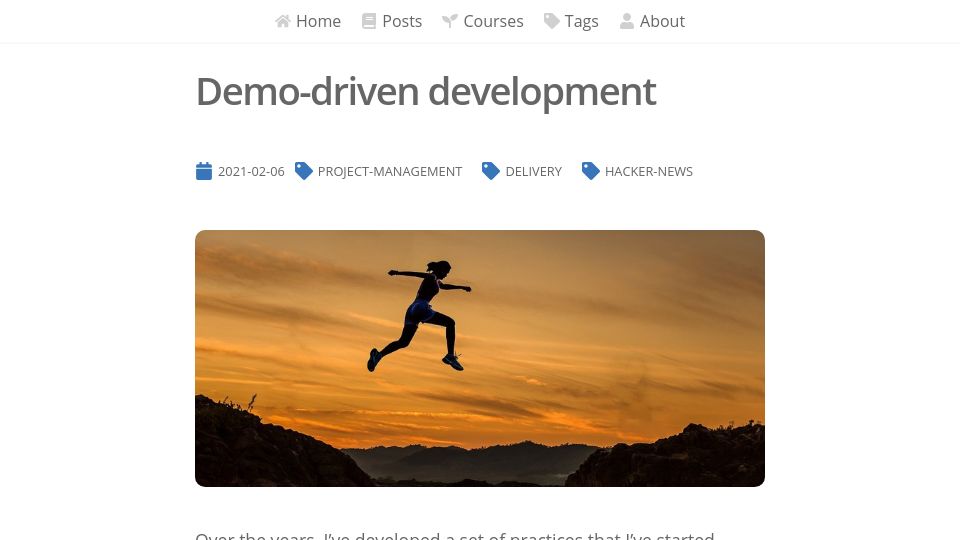Click the Demo-driven development heading
The width and height of the screenshot is (960, 540).
coord(426,92)
